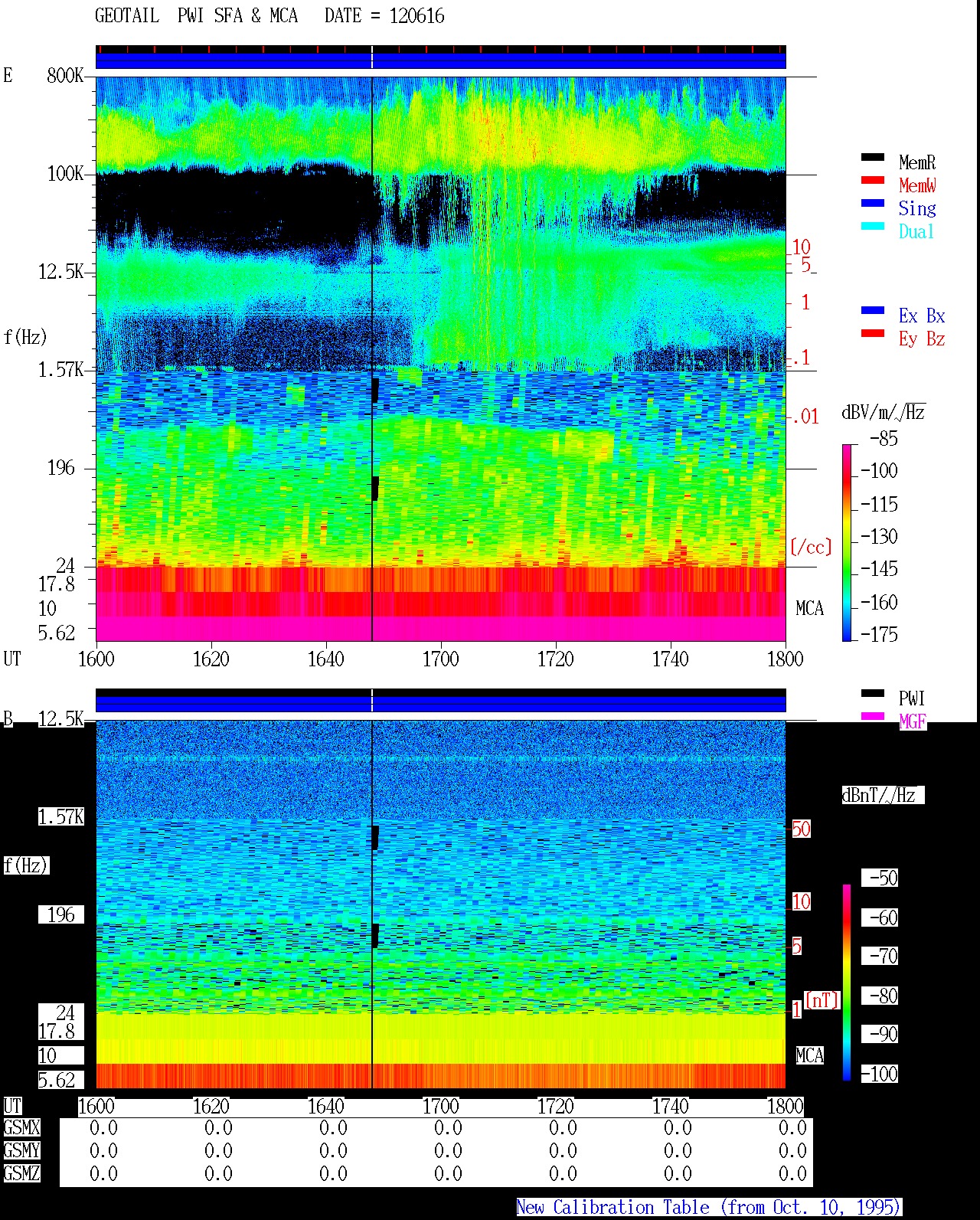Click the Dual legend label
This screenshot has width=980, height=1220.
click(917, 231)
